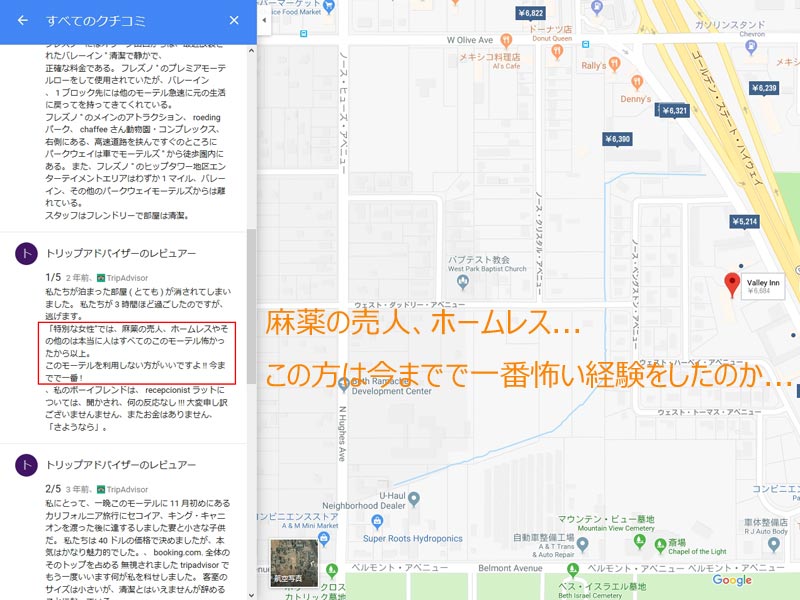Click the 2/5 rating text
Screen dimensions: 800x600
[53, 489]
